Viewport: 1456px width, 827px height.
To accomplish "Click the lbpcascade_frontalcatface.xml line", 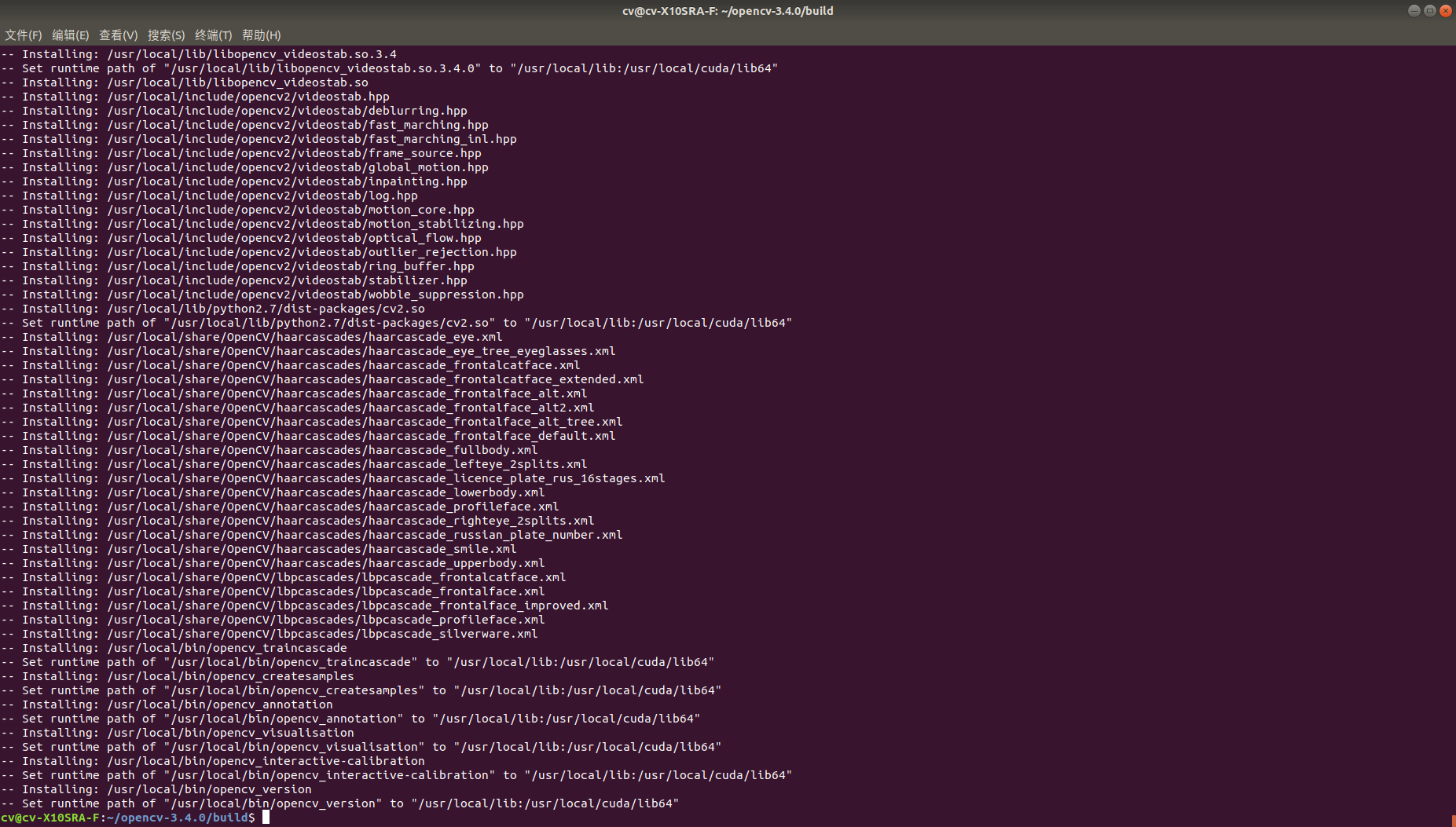I will (284, 577).
